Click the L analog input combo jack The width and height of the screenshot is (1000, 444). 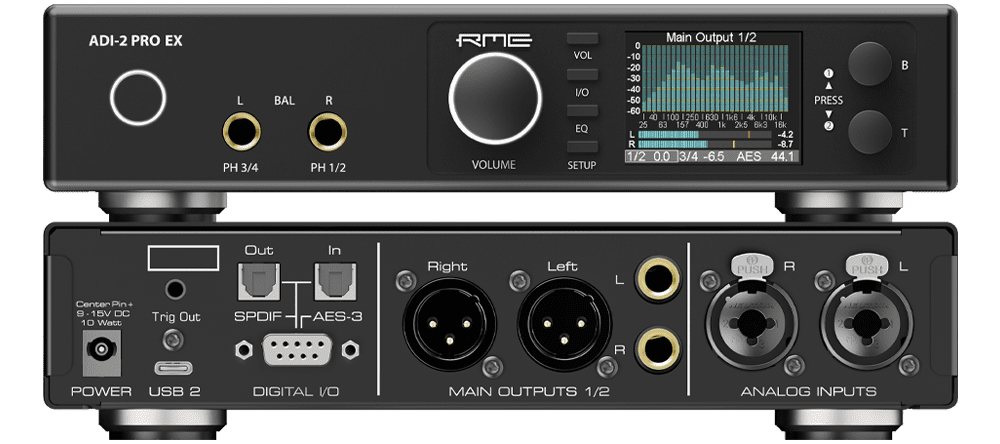(x=868, y=324)
